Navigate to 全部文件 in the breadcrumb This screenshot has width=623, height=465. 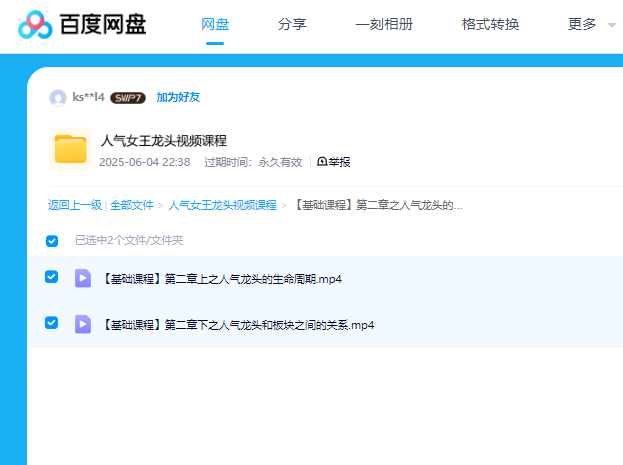coord(131,205)
